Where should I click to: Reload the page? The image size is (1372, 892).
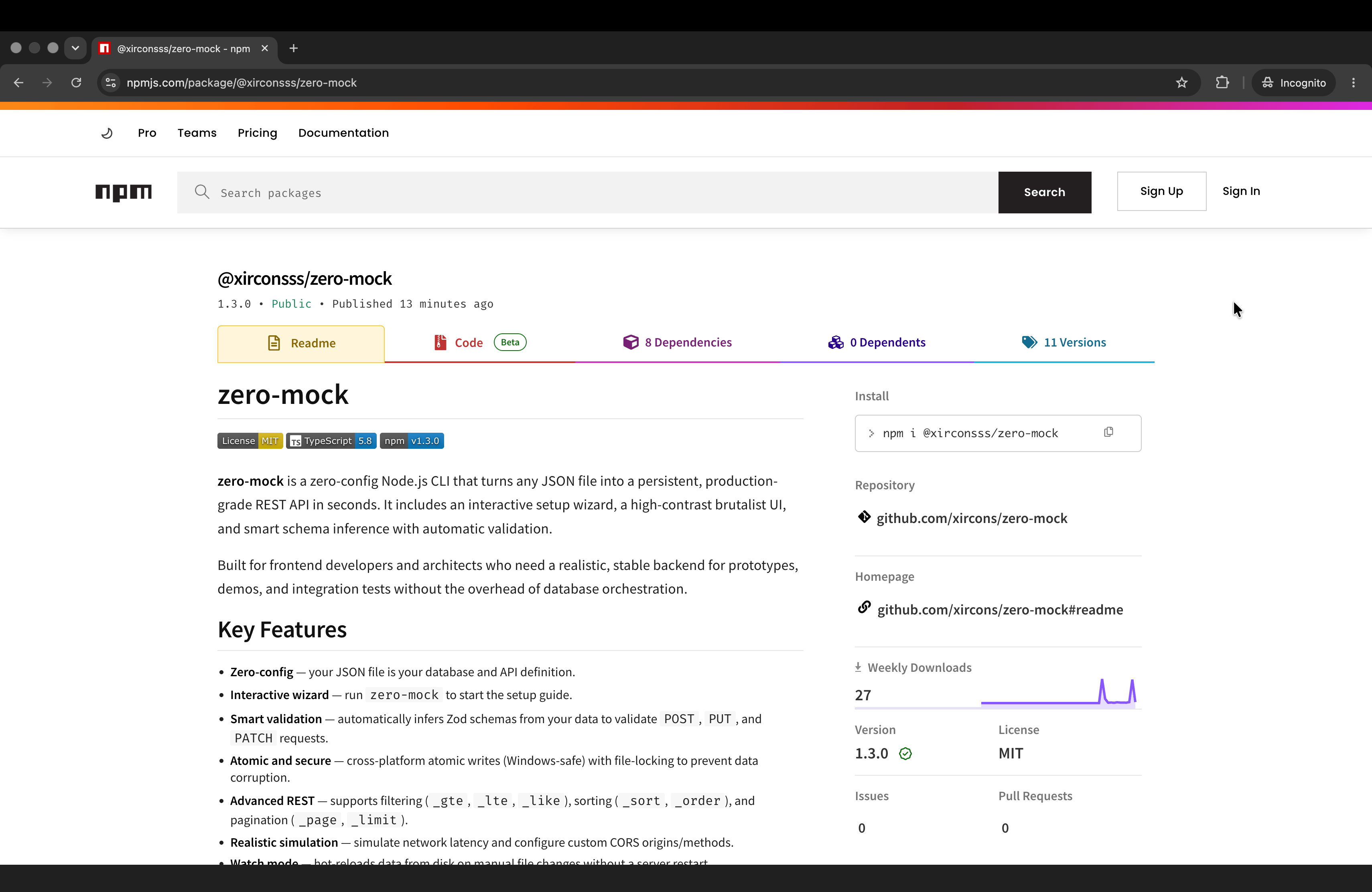click(76, 82)
